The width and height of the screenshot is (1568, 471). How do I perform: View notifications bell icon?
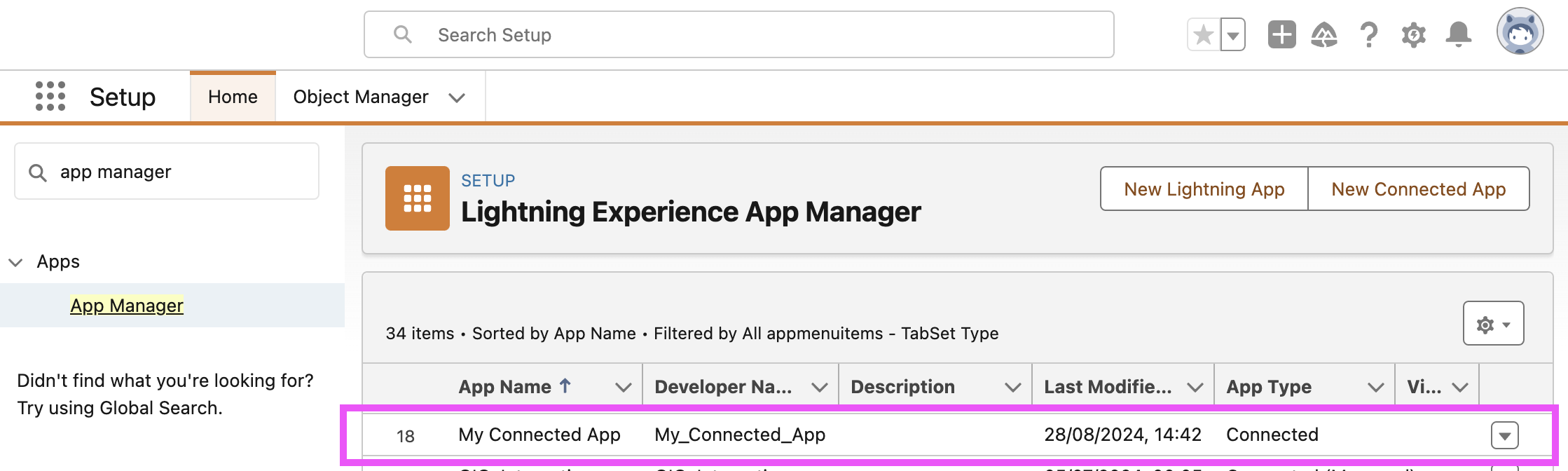point(1458,34)
